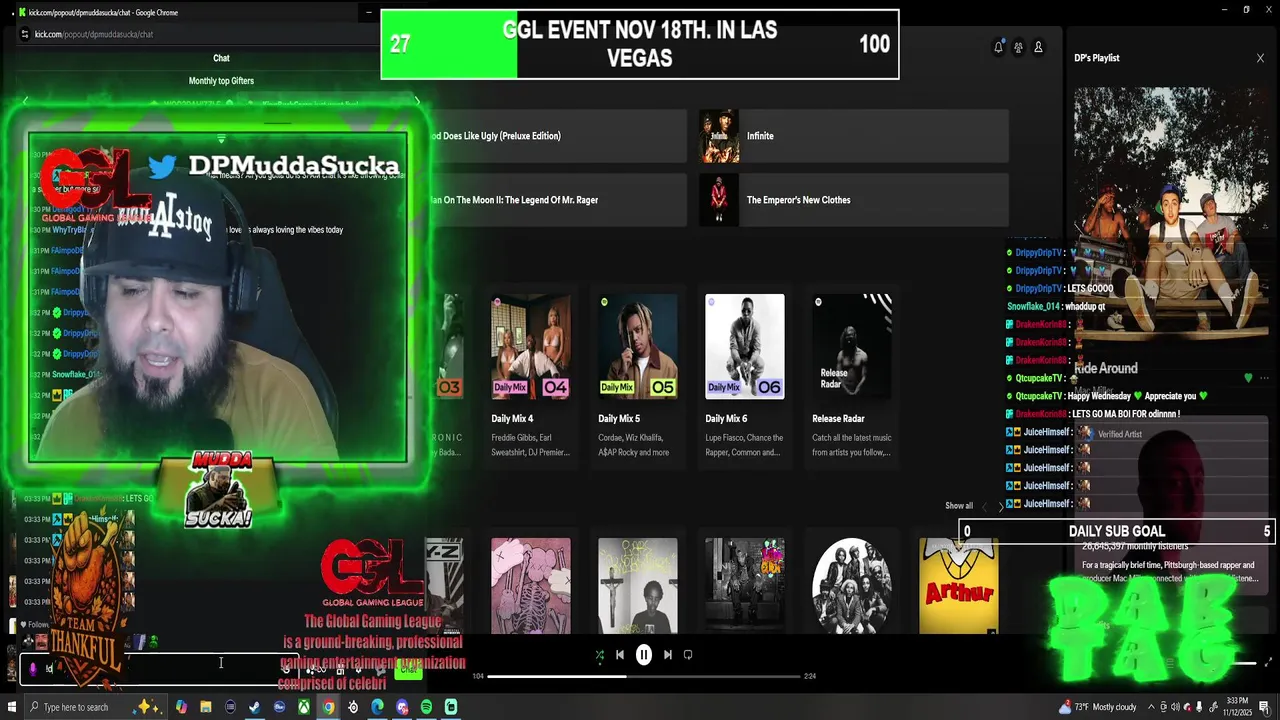The height and width of the screenshot is (720, 1280).
Task: Open The Emperor's New Clothes tile
Action: click(853, 200)
